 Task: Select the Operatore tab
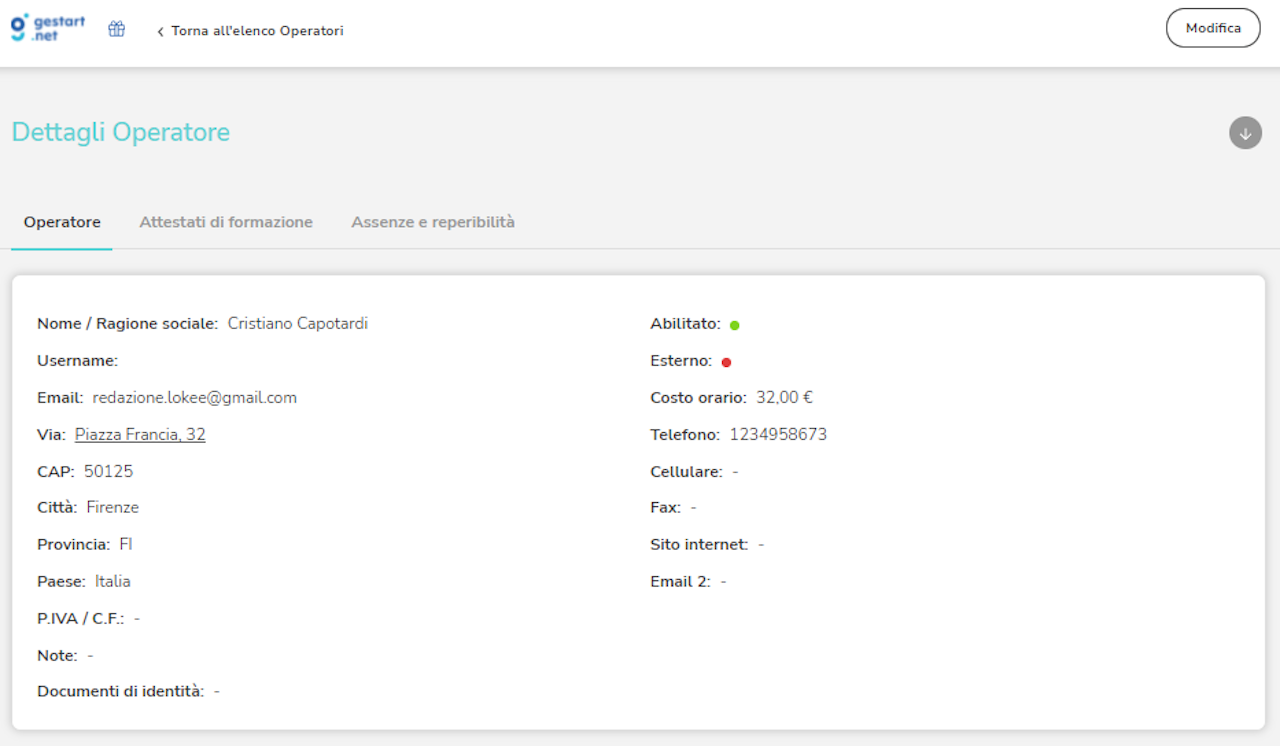[x=62, y=222]
